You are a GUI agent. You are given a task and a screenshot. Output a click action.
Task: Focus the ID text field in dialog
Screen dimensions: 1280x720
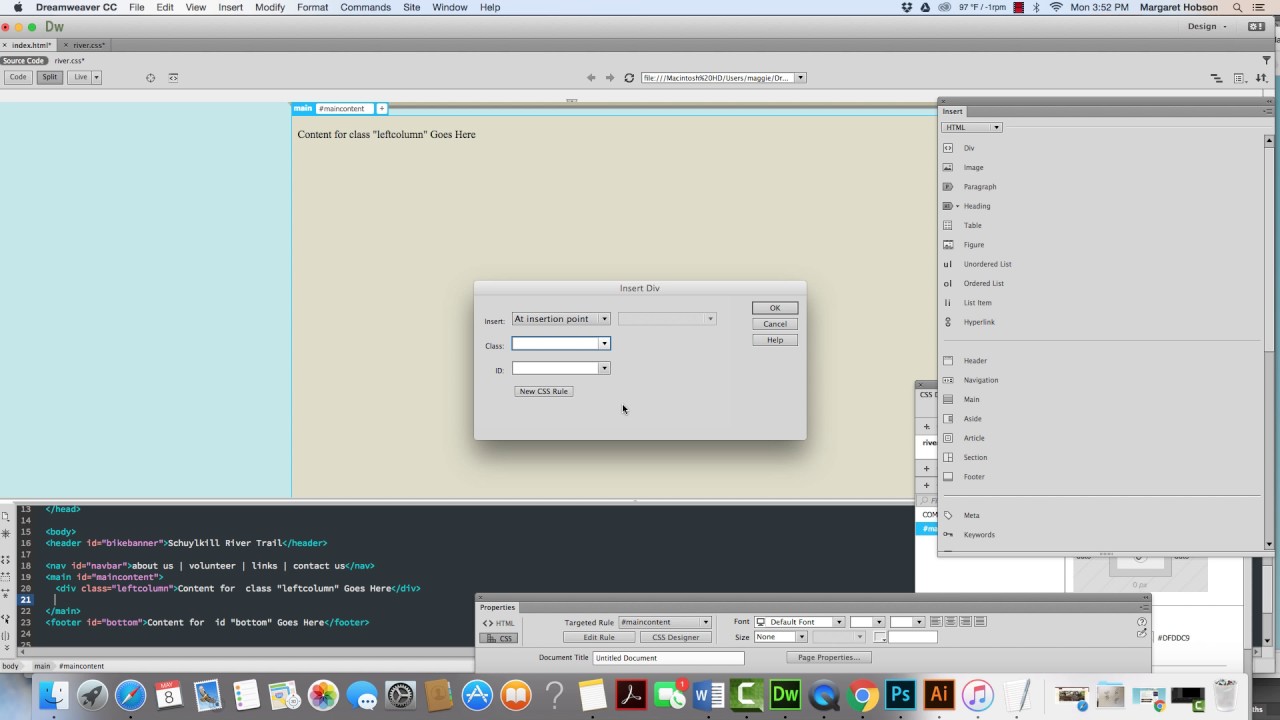[x=555, y=368]
